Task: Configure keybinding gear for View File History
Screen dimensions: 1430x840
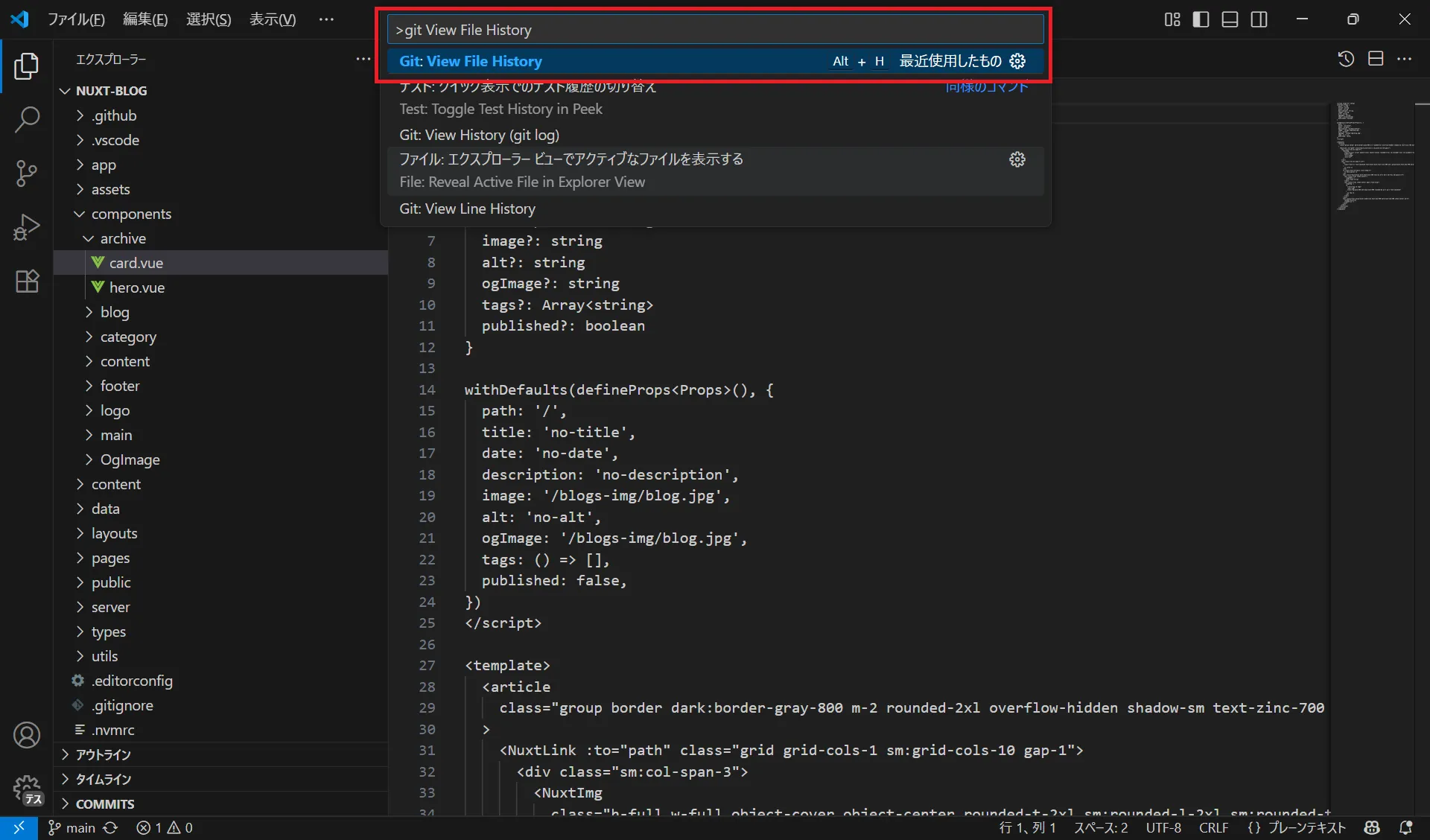Action: (x=1017, y=61)
